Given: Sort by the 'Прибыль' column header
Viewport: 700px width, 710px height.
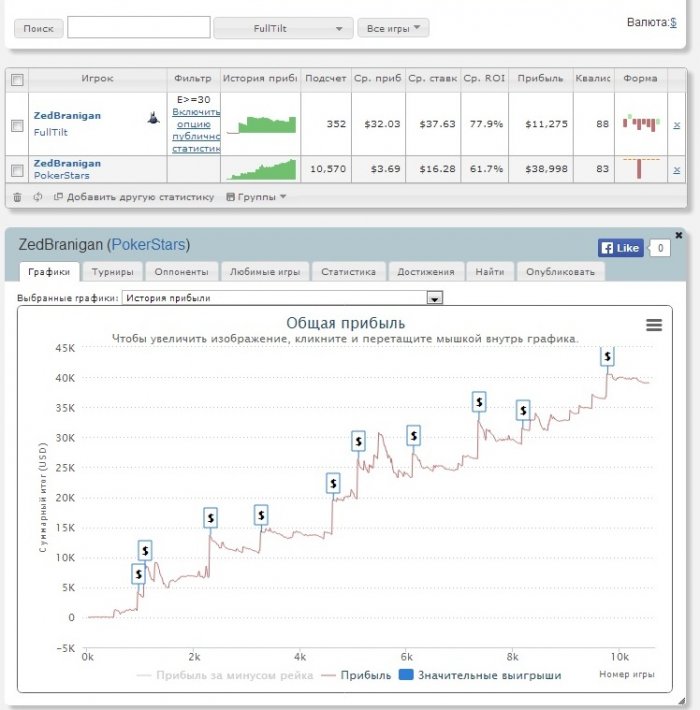Looking at the screenshot, I should (541, 78).
